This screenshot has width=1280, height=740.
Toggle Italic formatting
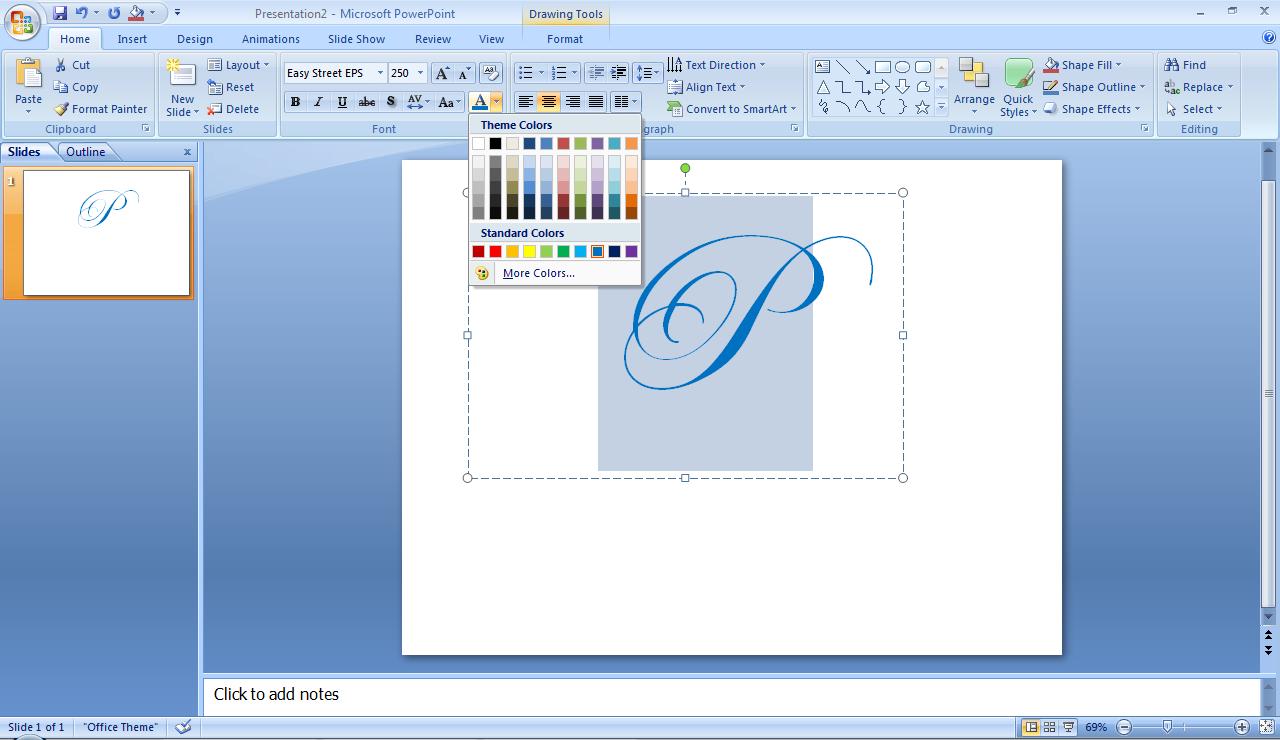pos(318,101)
